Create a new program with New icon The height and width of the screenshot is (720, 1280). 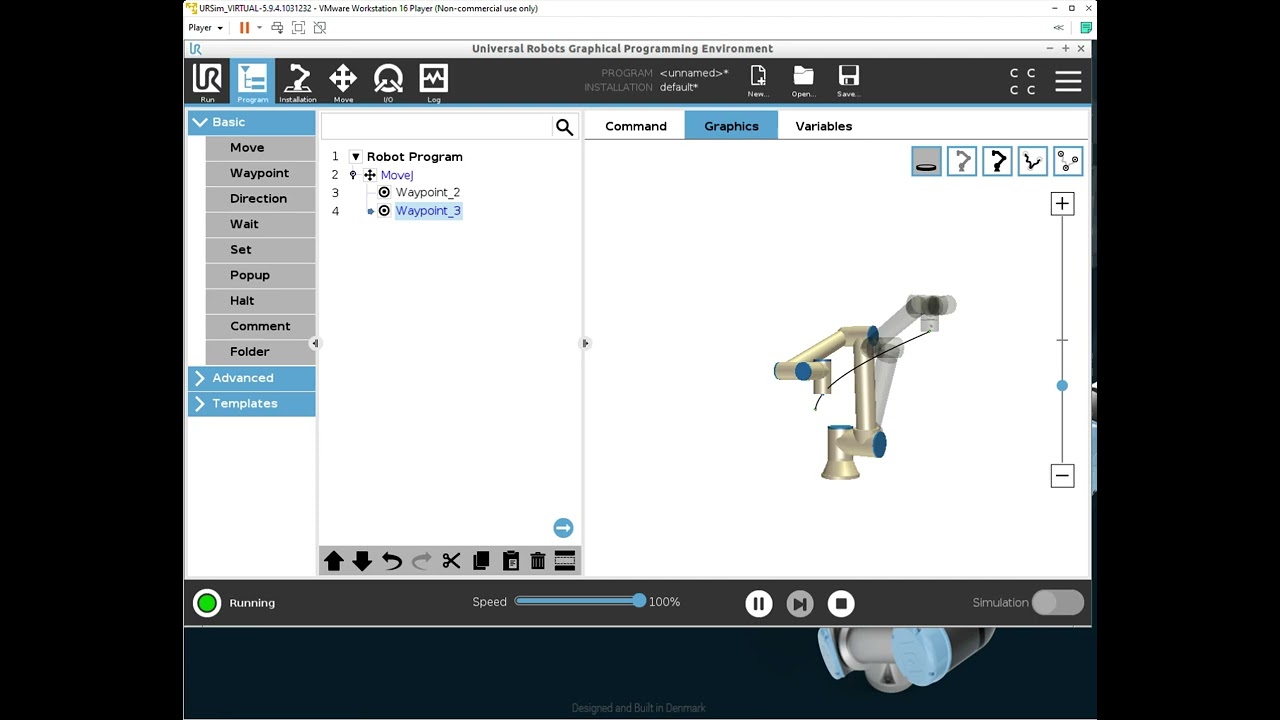pyautogui.click(x=758, y=81)
